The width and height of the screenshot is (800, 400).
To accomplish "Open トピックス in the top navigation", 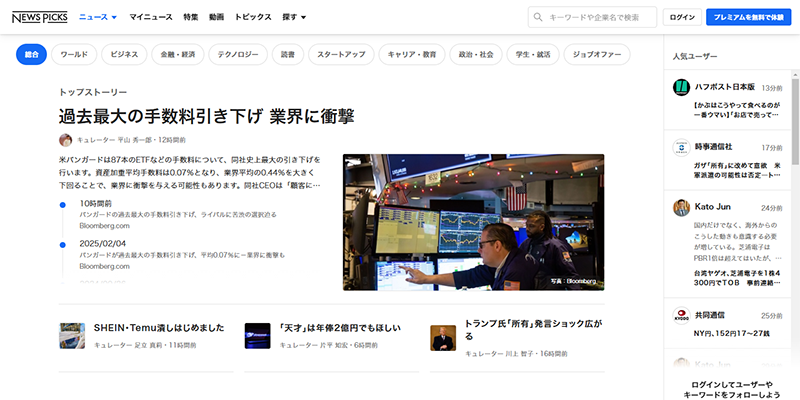I will (252, 17).
